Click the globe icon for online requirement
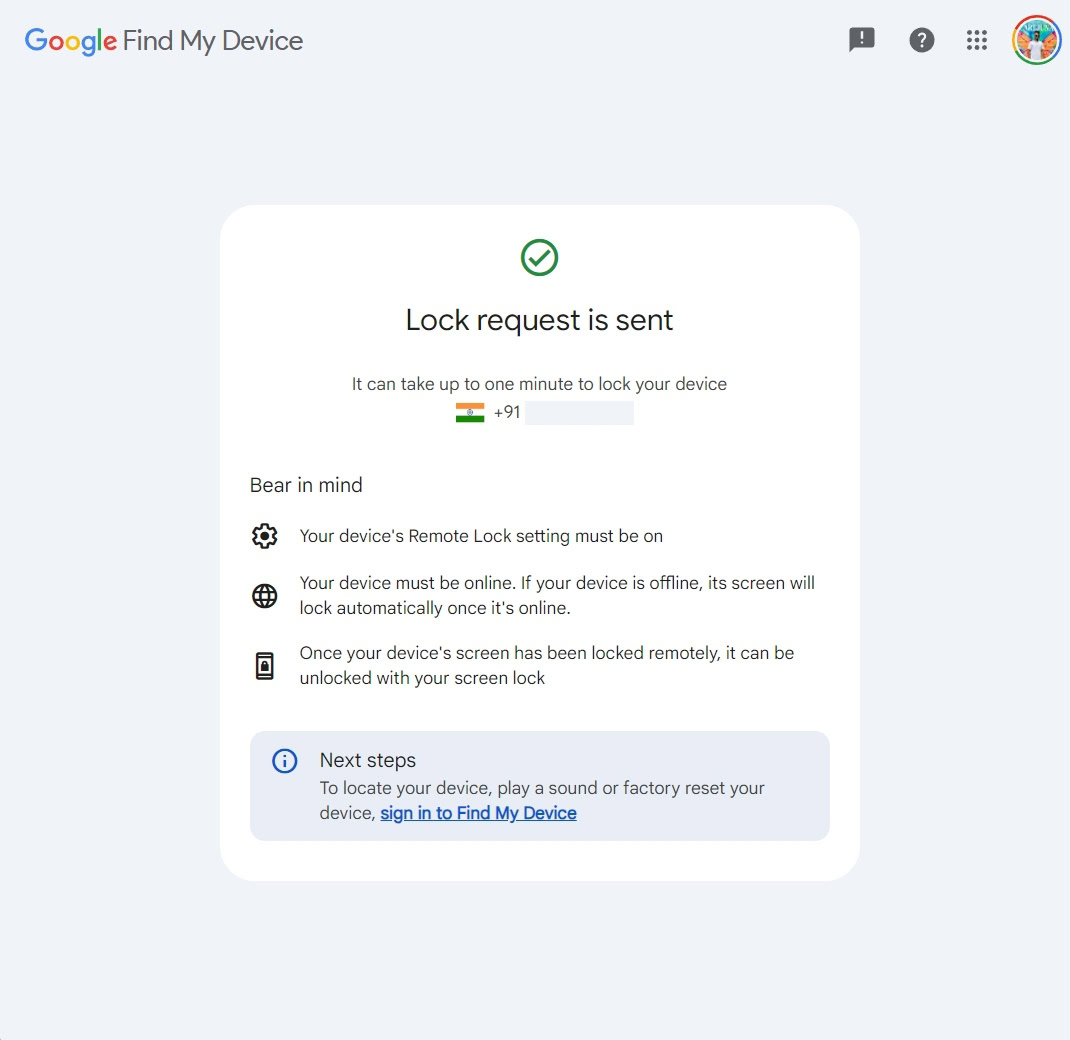The height and width of the screenshot is (1040, 1070). [264, 596]
